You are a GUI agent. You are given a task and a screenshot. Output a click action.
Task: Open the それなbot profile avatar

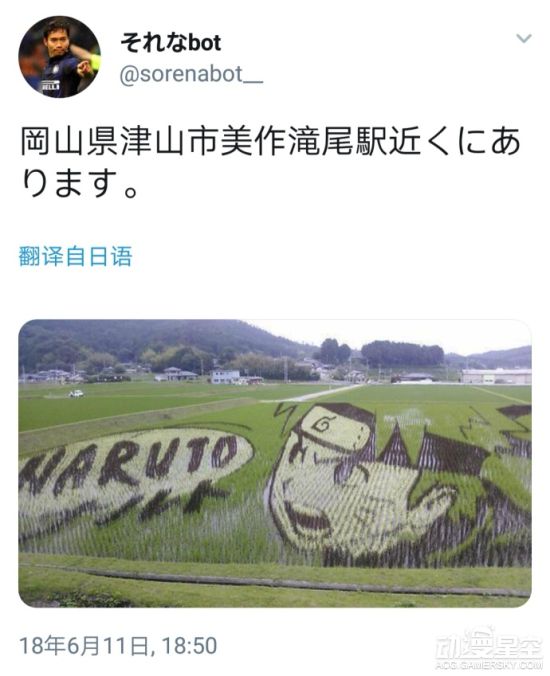tap(59, 57)
